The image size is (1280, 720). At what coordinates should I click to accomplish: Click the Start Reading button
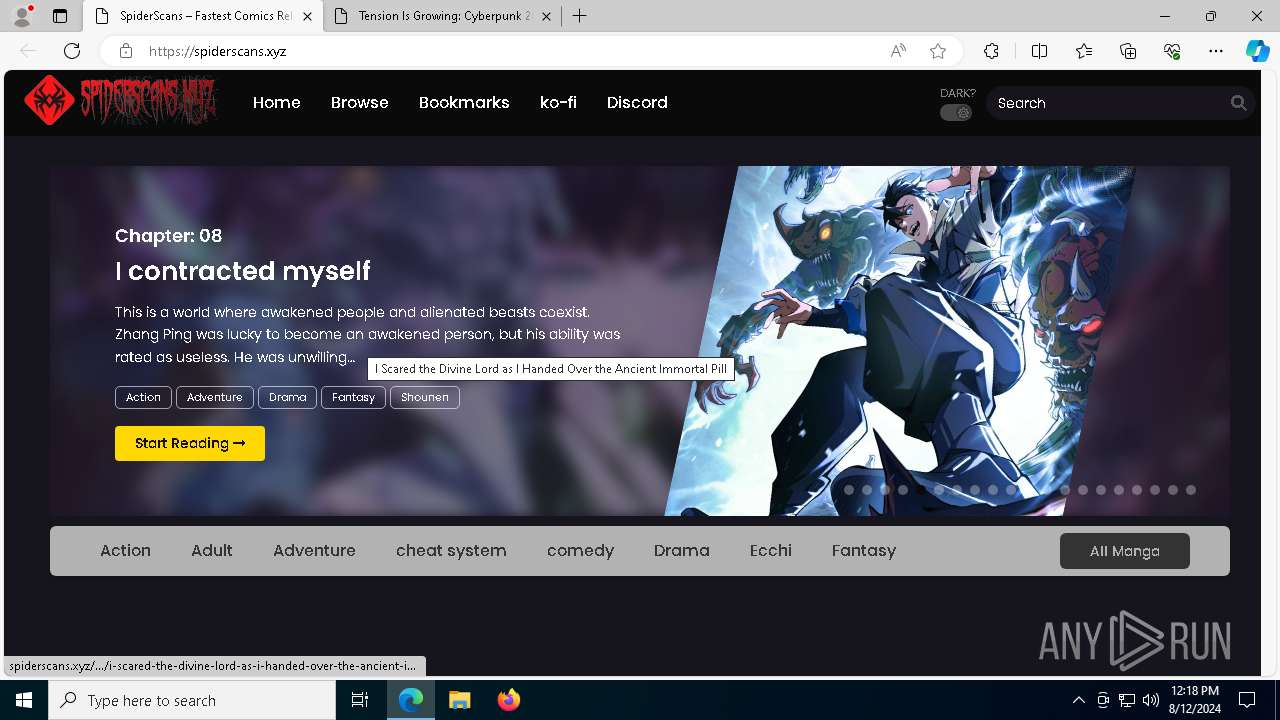(x=190, y=443)
